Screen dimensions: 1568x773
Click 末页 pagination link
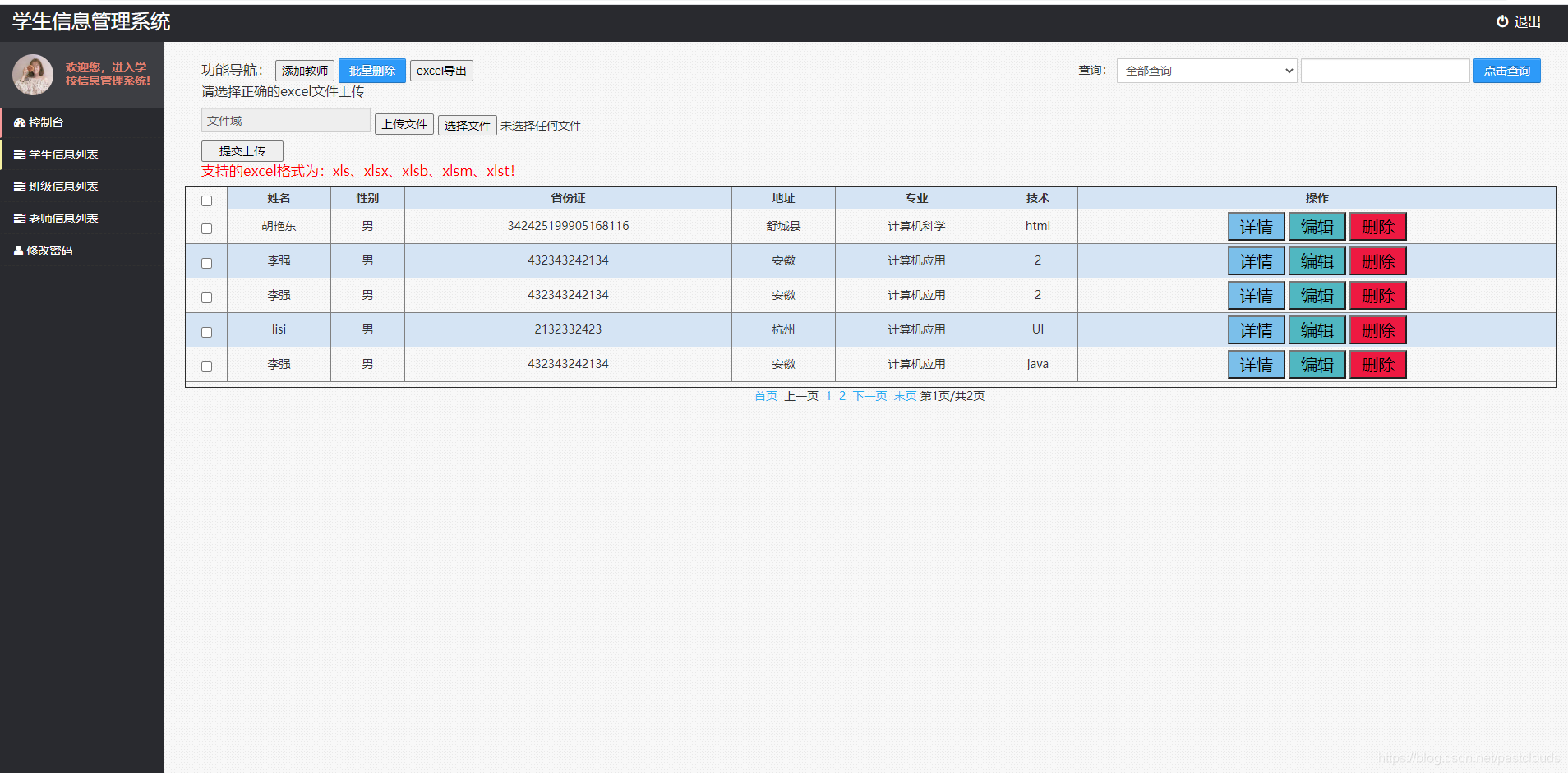tap(905, 396)
